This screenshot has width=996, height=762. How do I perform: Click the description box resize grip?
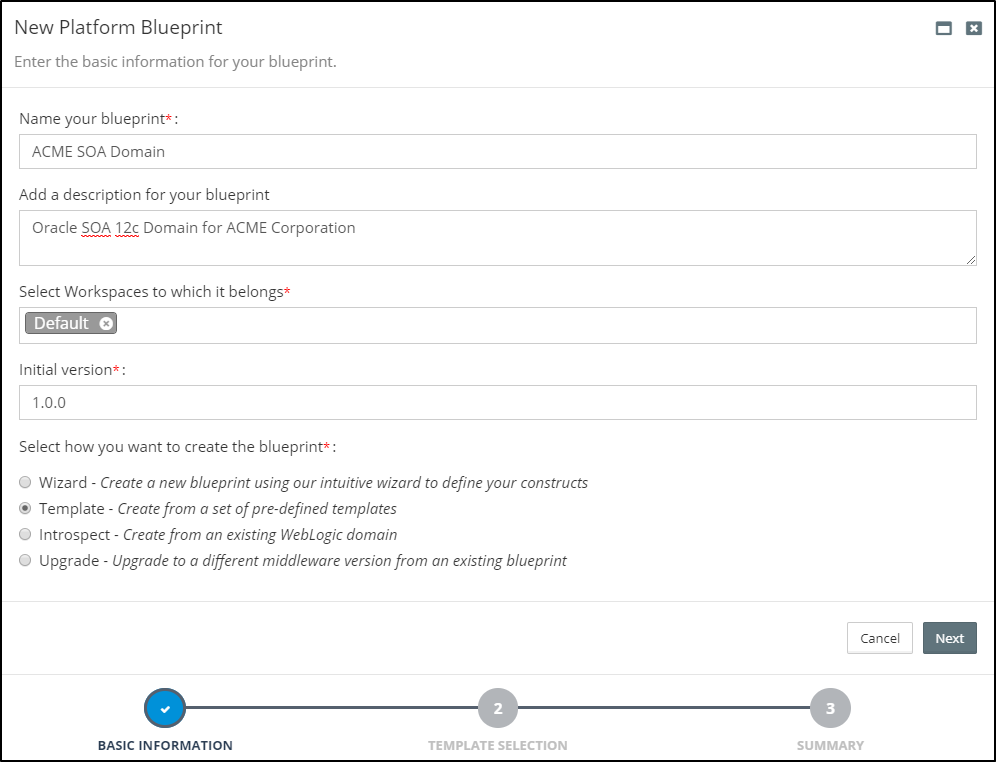[x=971, y=261]
